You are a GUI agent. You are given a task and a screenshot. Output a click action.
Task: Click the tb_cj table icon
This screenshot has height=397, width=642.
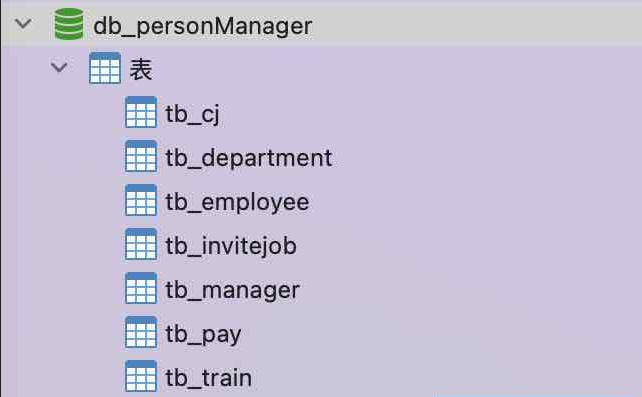click(x=141, y=112)
